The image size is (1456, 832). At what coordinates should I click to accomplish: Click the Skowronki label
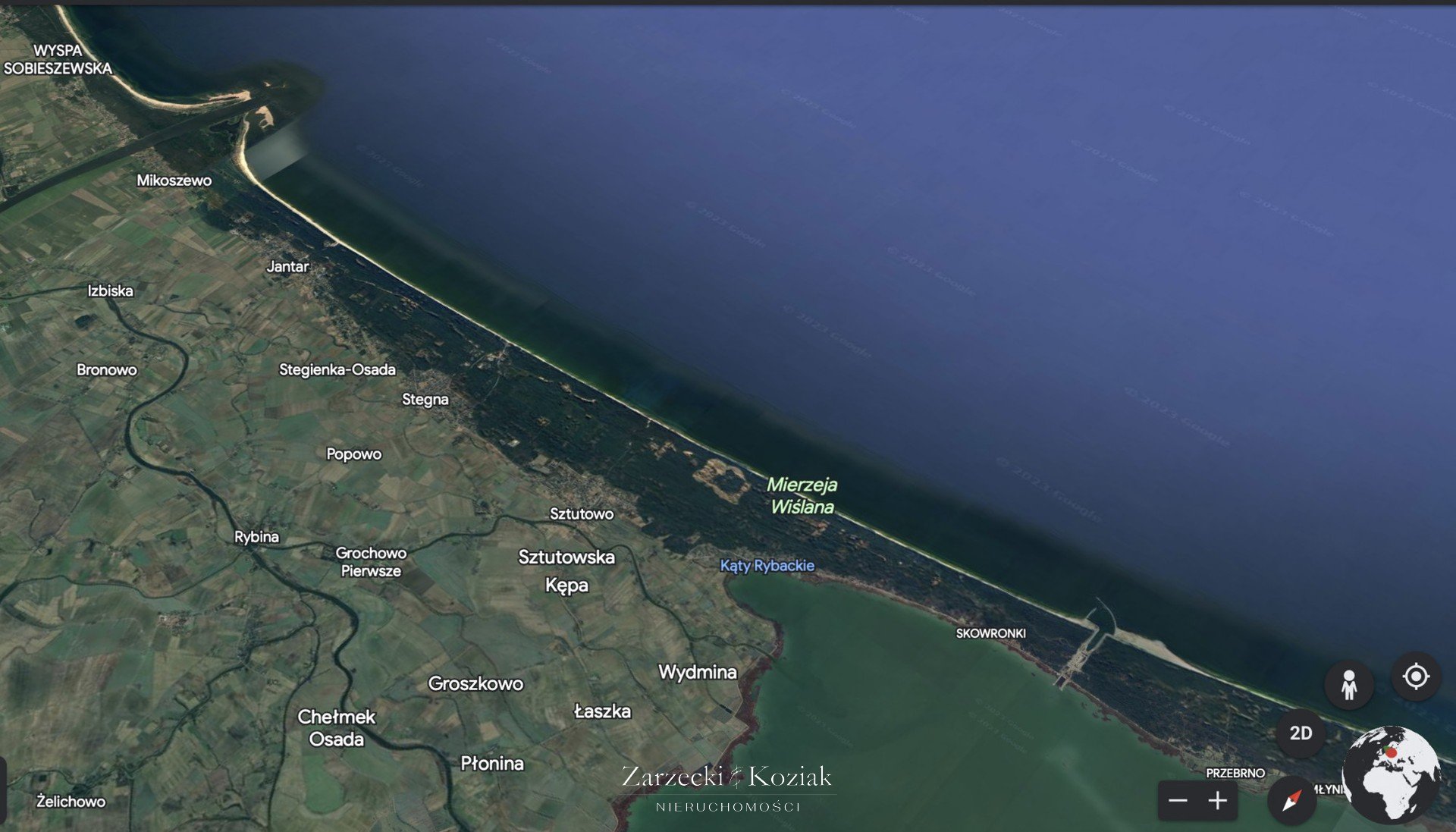pos(990,633)
